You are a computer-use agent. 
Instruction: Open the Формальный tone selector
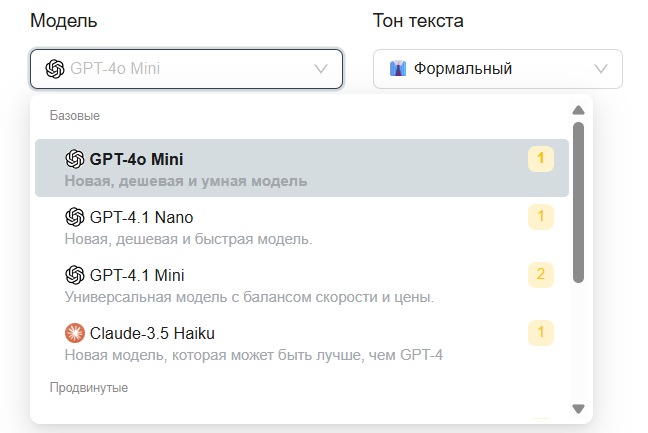(x=498, y=69)
